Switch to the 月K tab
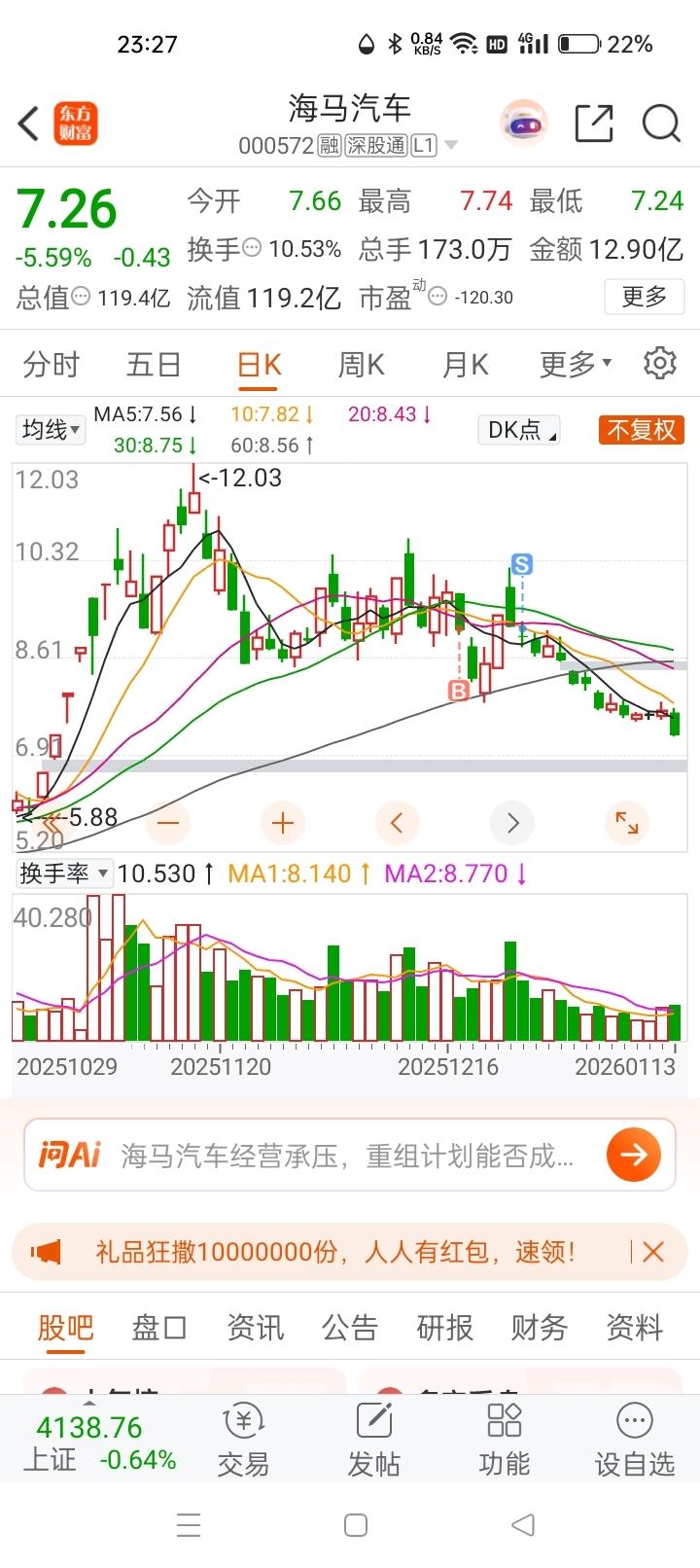This screenshot has width=700, height=1568. (x=465, y=364)
